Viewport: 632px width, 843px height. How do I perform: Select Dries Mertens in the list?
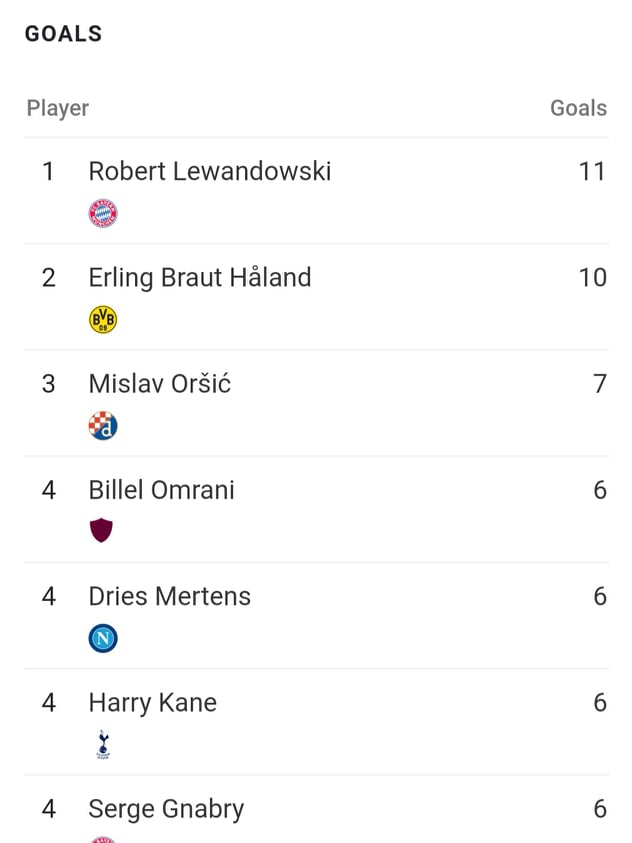click(x=169, y=596)
